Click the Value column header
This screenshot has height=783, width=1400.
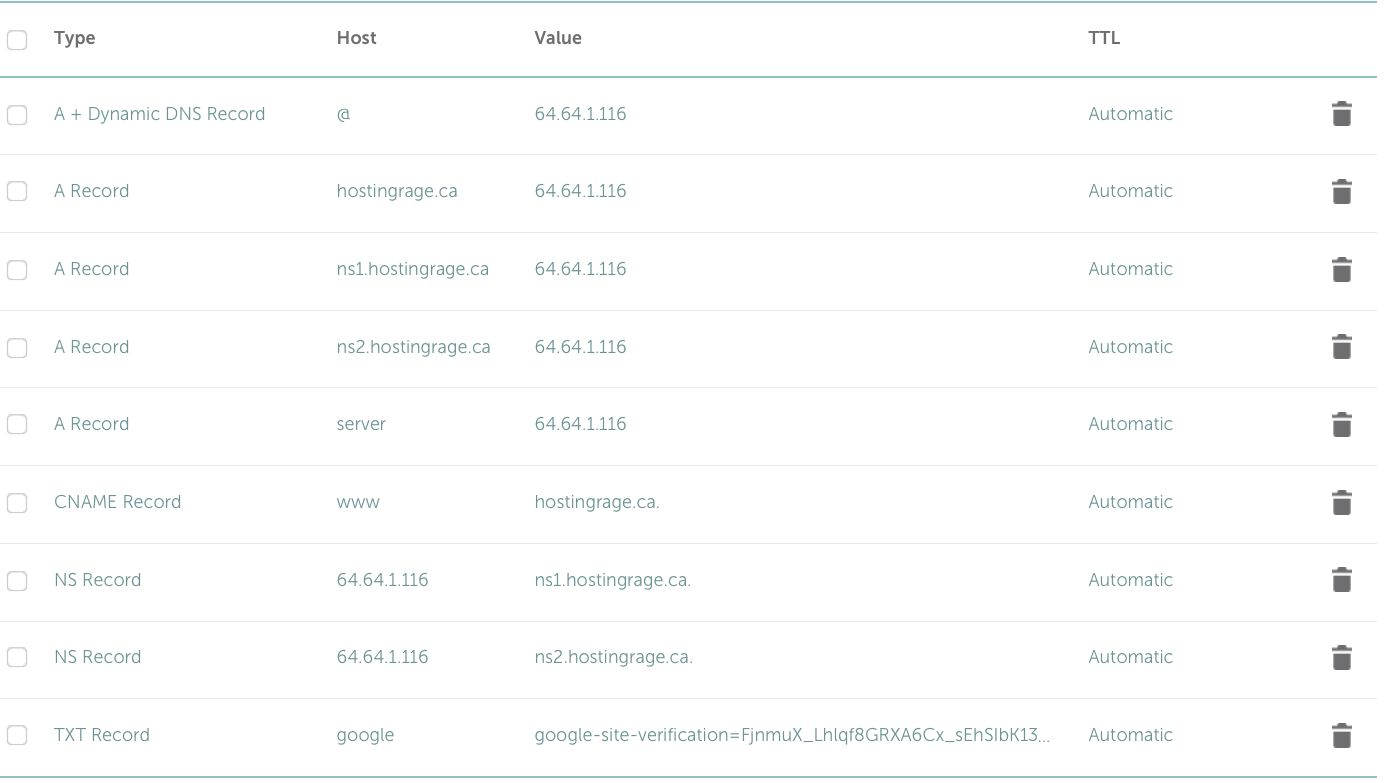558,38
